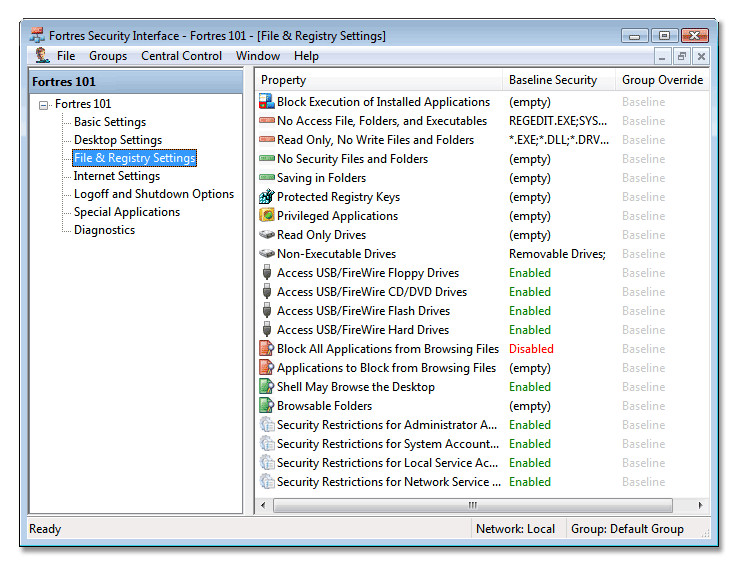
Task: Click the horizontal scrollbar thumb
Action: click(473, 505)
